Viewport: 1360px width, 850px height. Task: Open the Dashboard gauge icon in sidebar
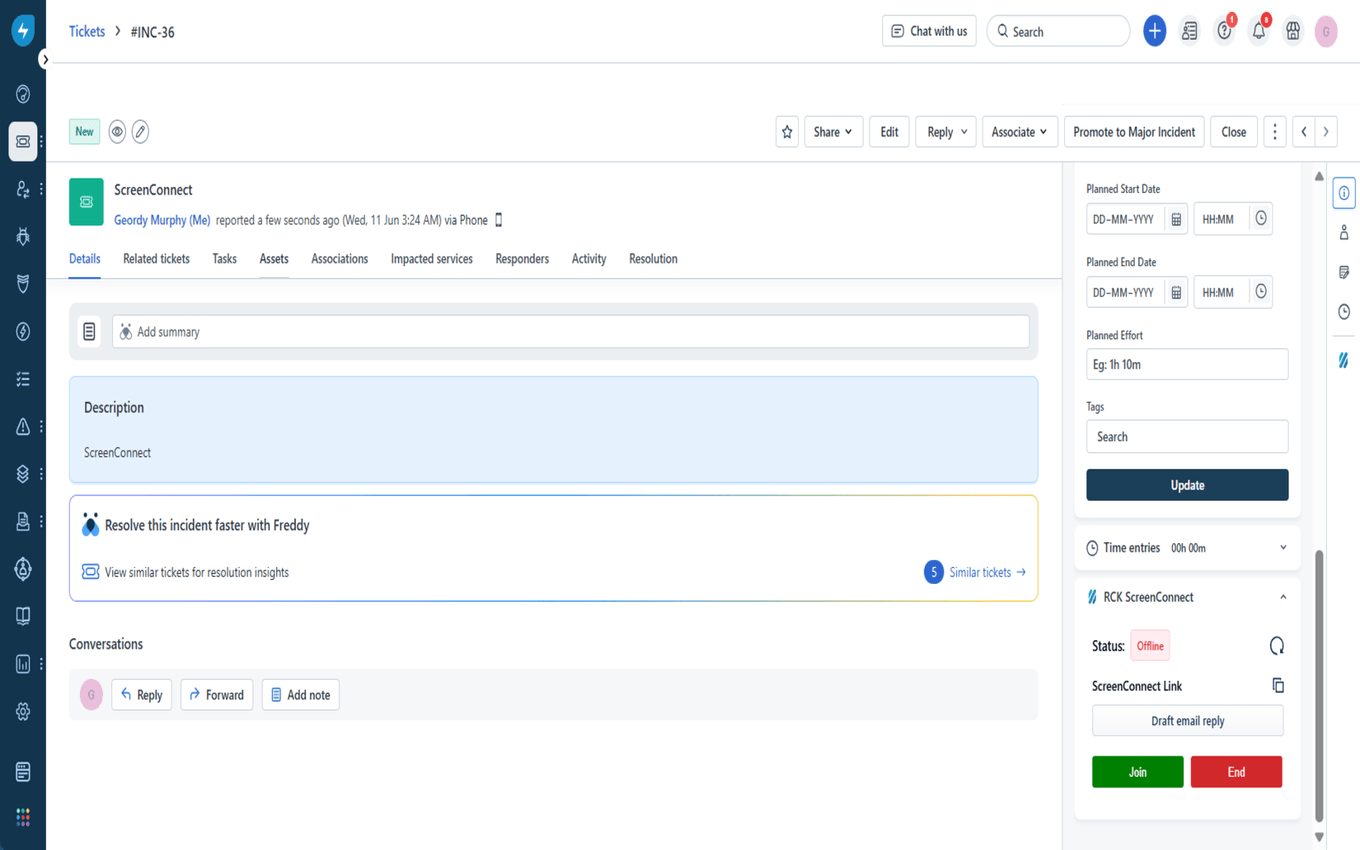[x=23, y=94]
